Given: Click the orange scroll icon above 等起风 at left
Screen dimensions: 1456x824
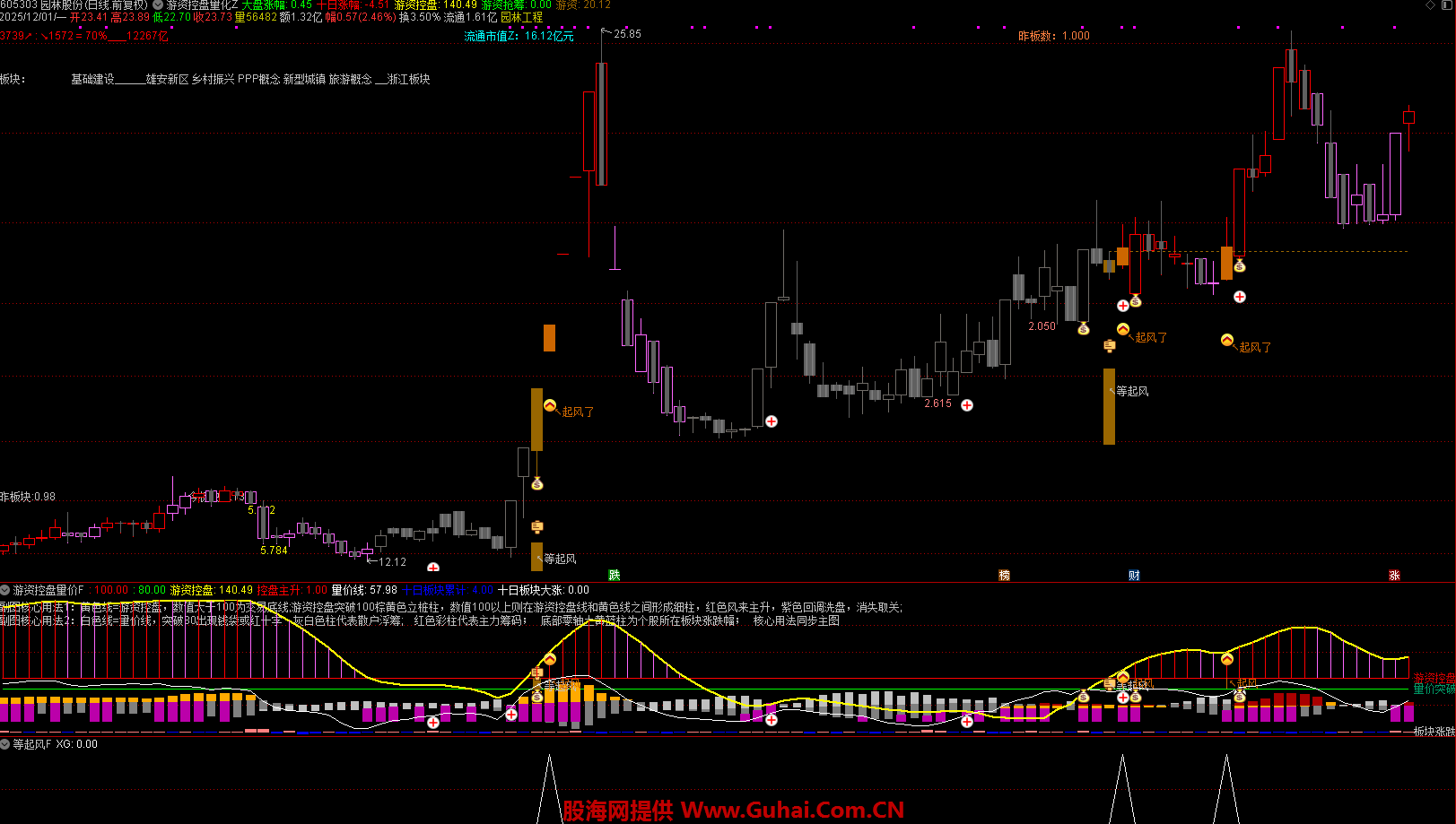Looking at the screenshot, I should coord(536,526).
